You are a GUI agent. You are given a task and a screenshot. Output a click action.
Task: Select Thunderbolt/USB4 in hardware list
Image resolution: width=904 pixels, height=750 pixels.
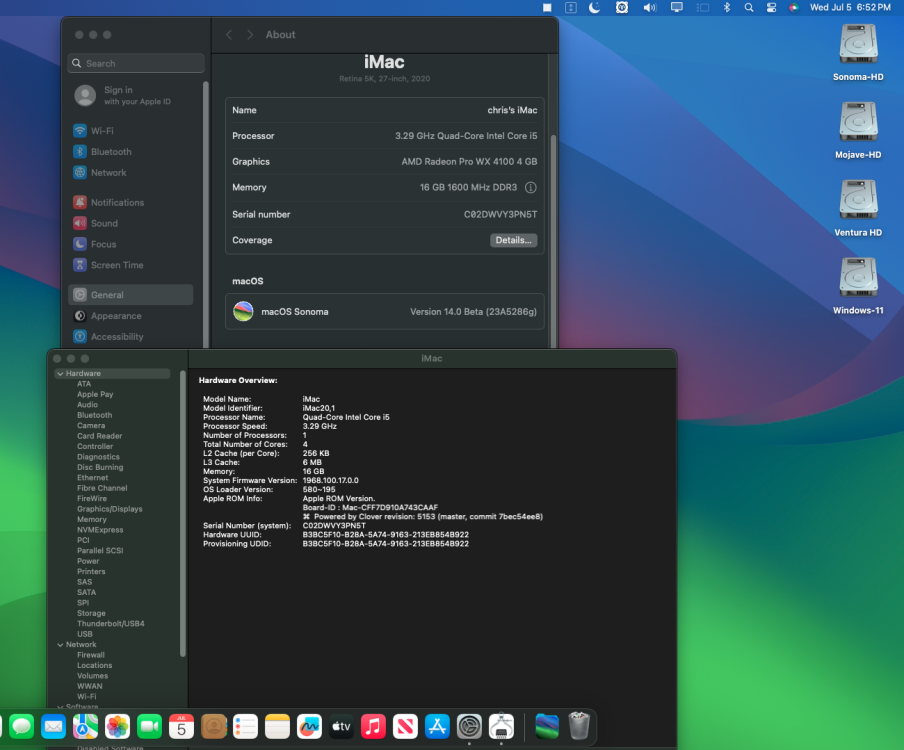coord(111,624)
